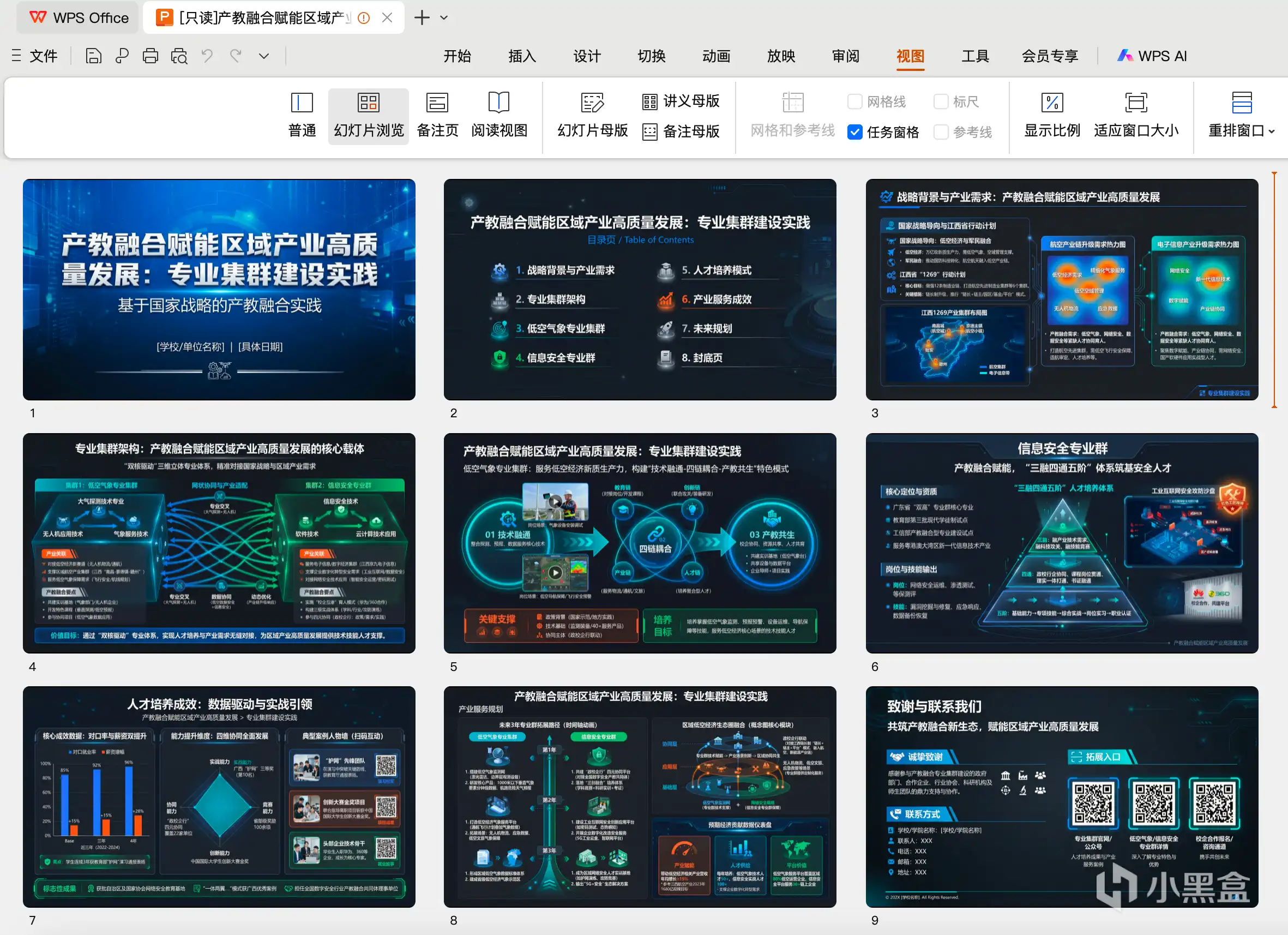Enable the Ruler (标尺) checkbox

941,101
